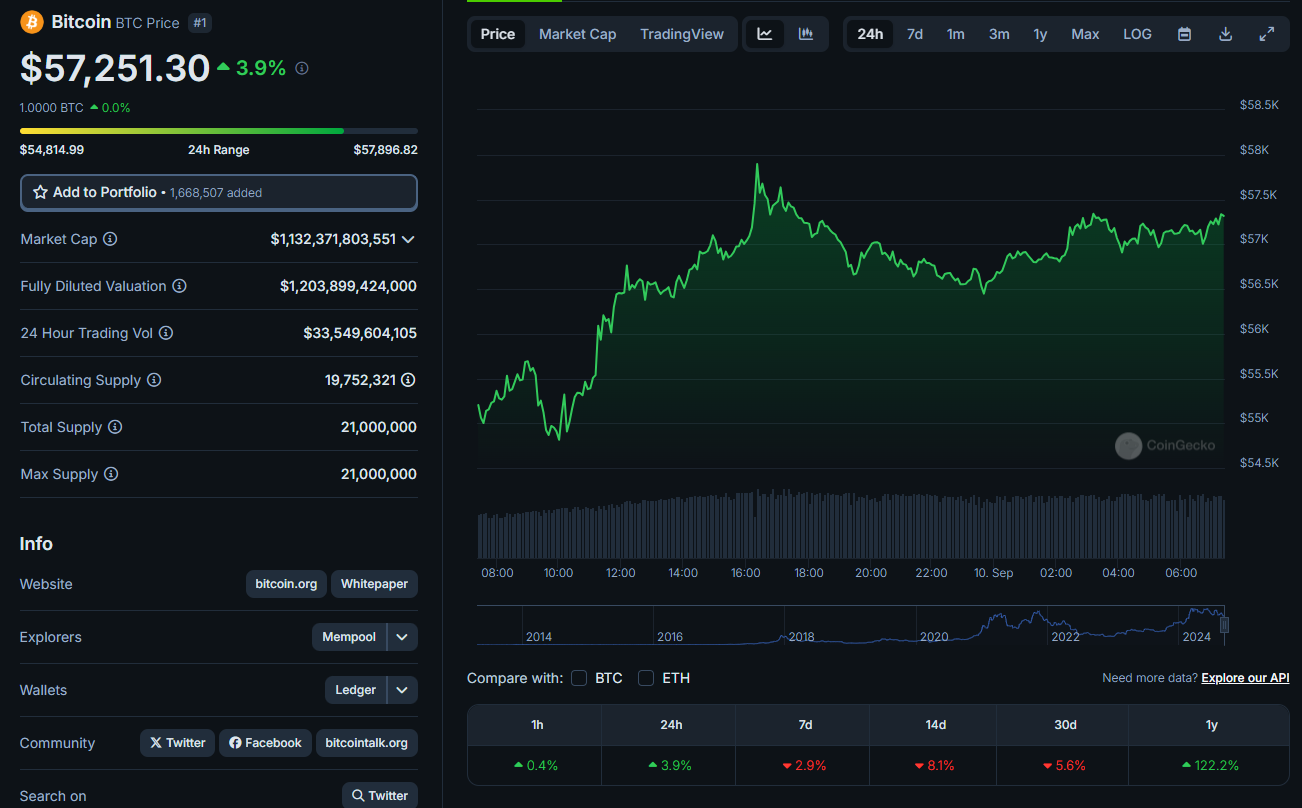Switch to the candlestick chart view
Viewport: 1302px width, 808px height.
point(806,34)
